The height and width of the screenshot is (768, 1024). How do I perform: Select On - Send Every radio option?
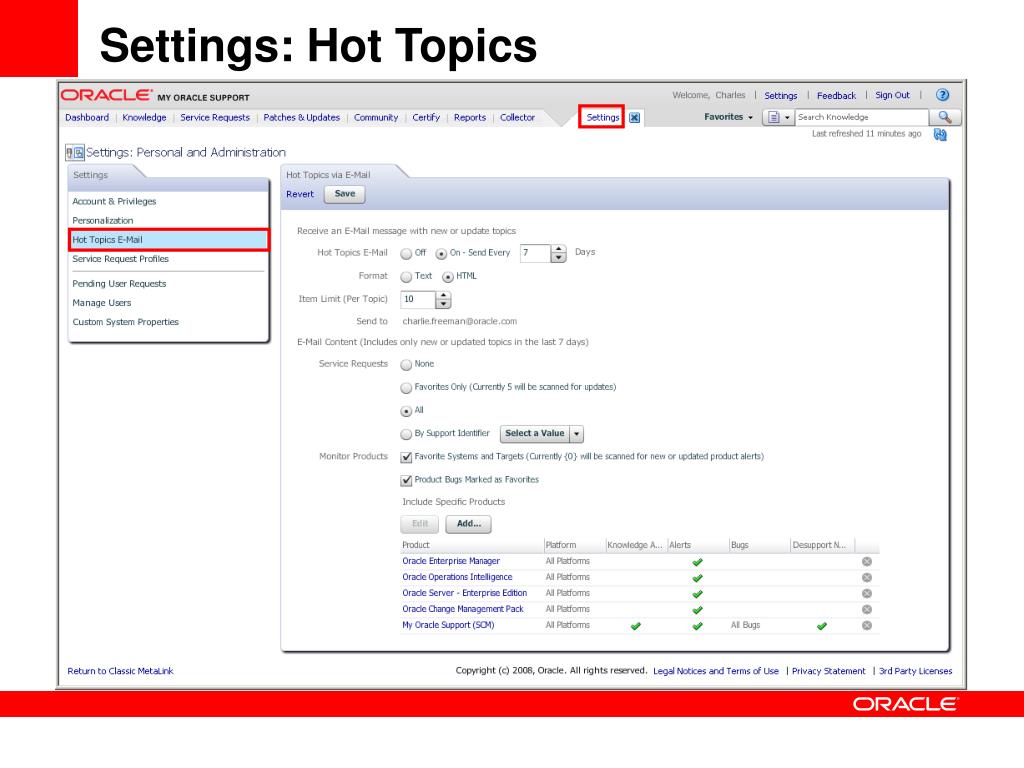tap(441, 253)
